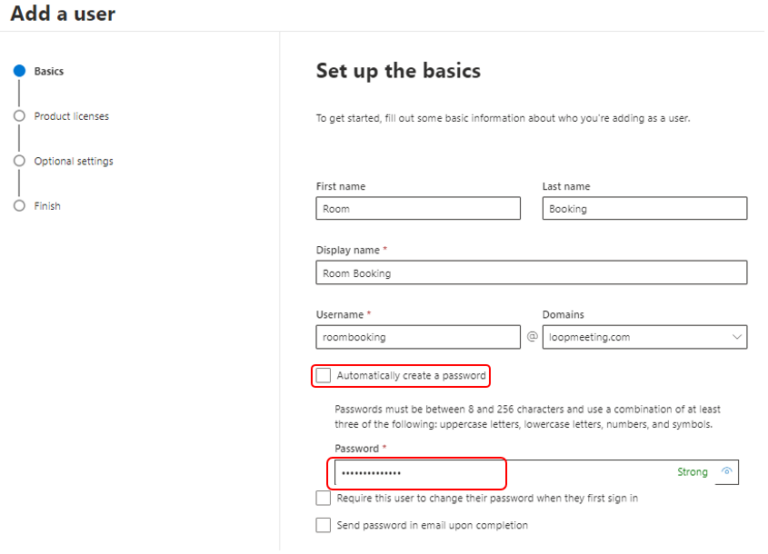Click the Product licenses step circle

pyautogui.click(x=19, y=116)
